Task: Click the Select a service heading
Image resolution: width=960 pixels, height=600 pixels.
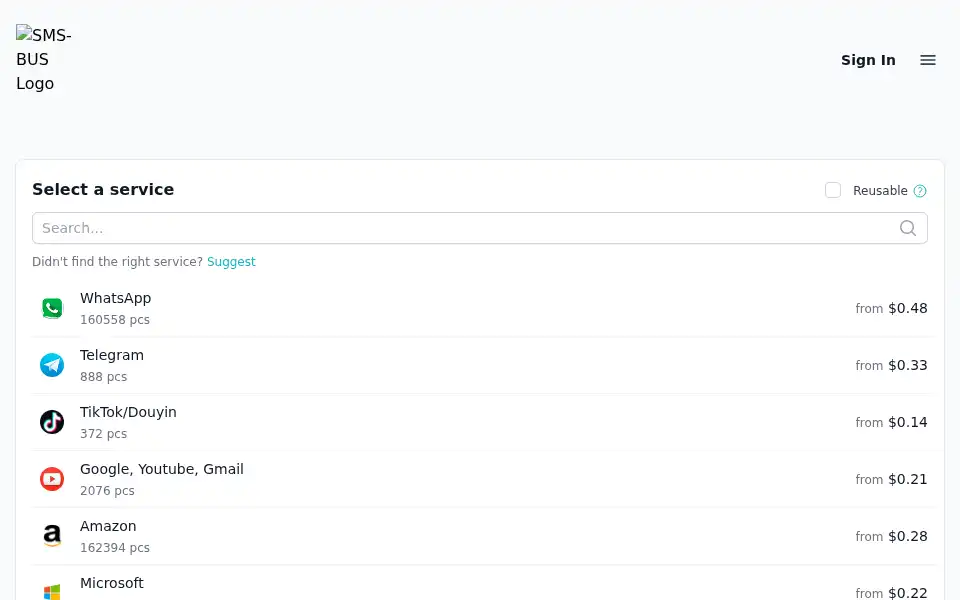Action: coord(103,189)
